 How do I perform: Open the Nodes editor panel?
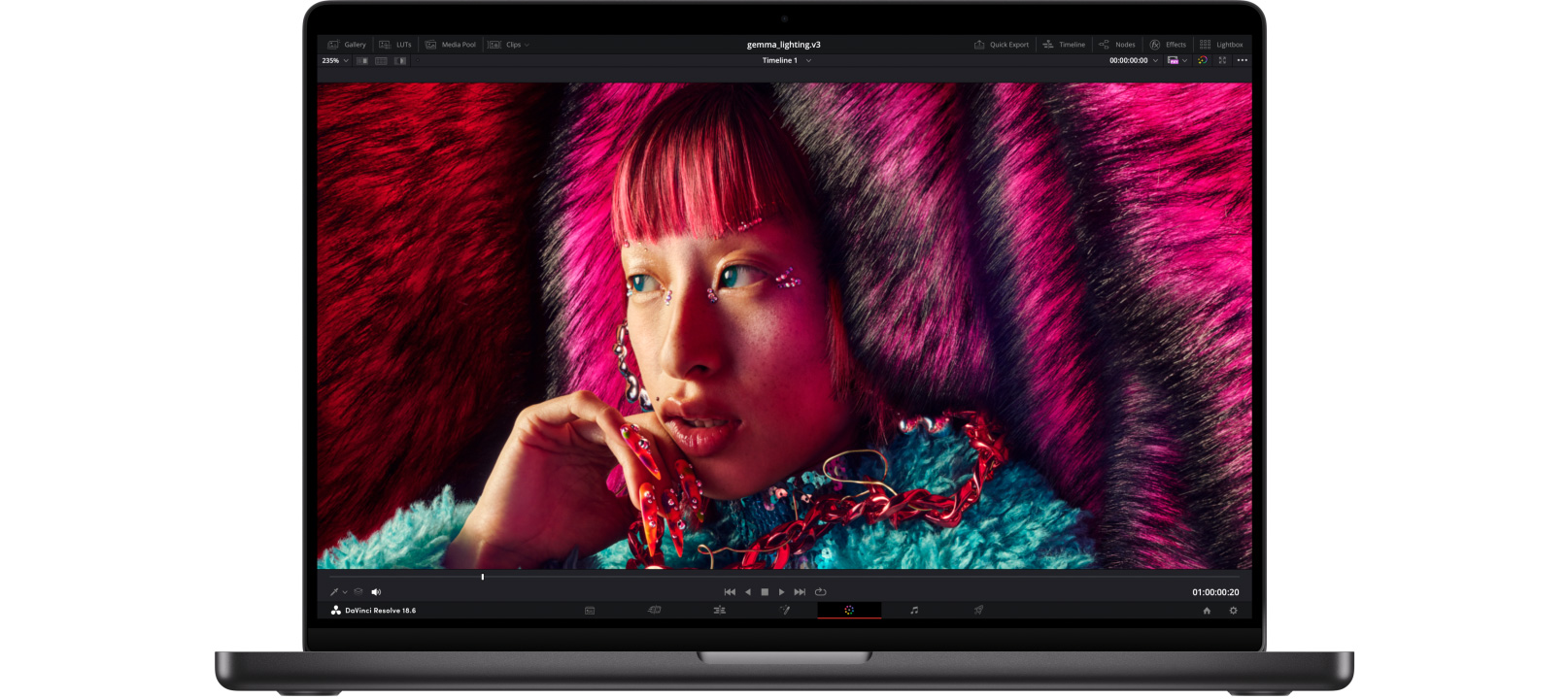1117,45
